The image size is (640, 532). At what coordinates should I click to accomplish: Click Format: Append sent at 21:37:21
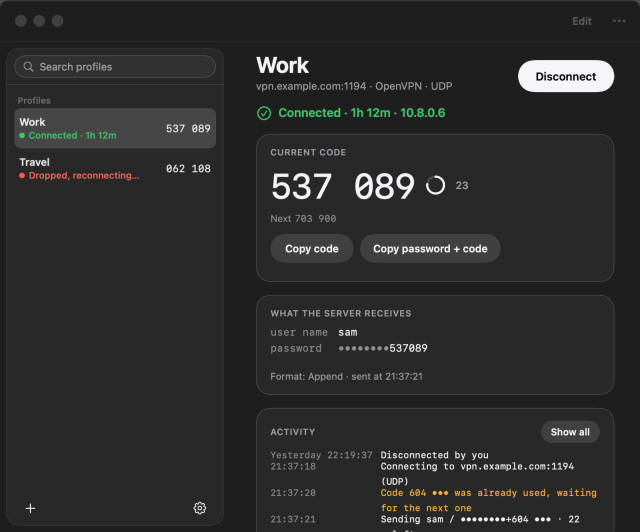(346, 376)
